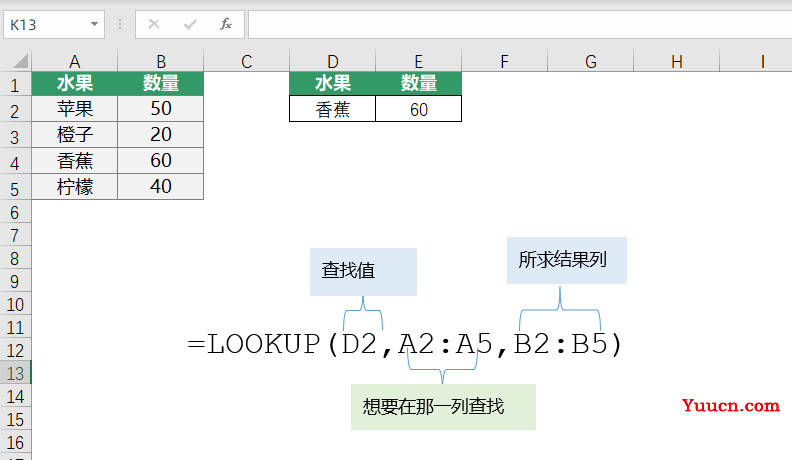This screenshot has width=792, height=460.
Task: Select row 7 header
Action: 15,235
